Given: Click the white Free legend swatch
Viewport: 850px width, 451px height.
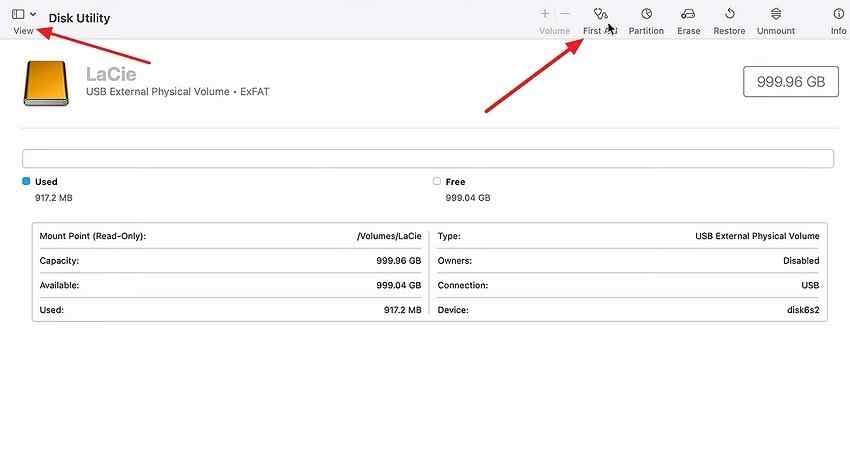Looking at the screenshot, I should tap(437, 181).
